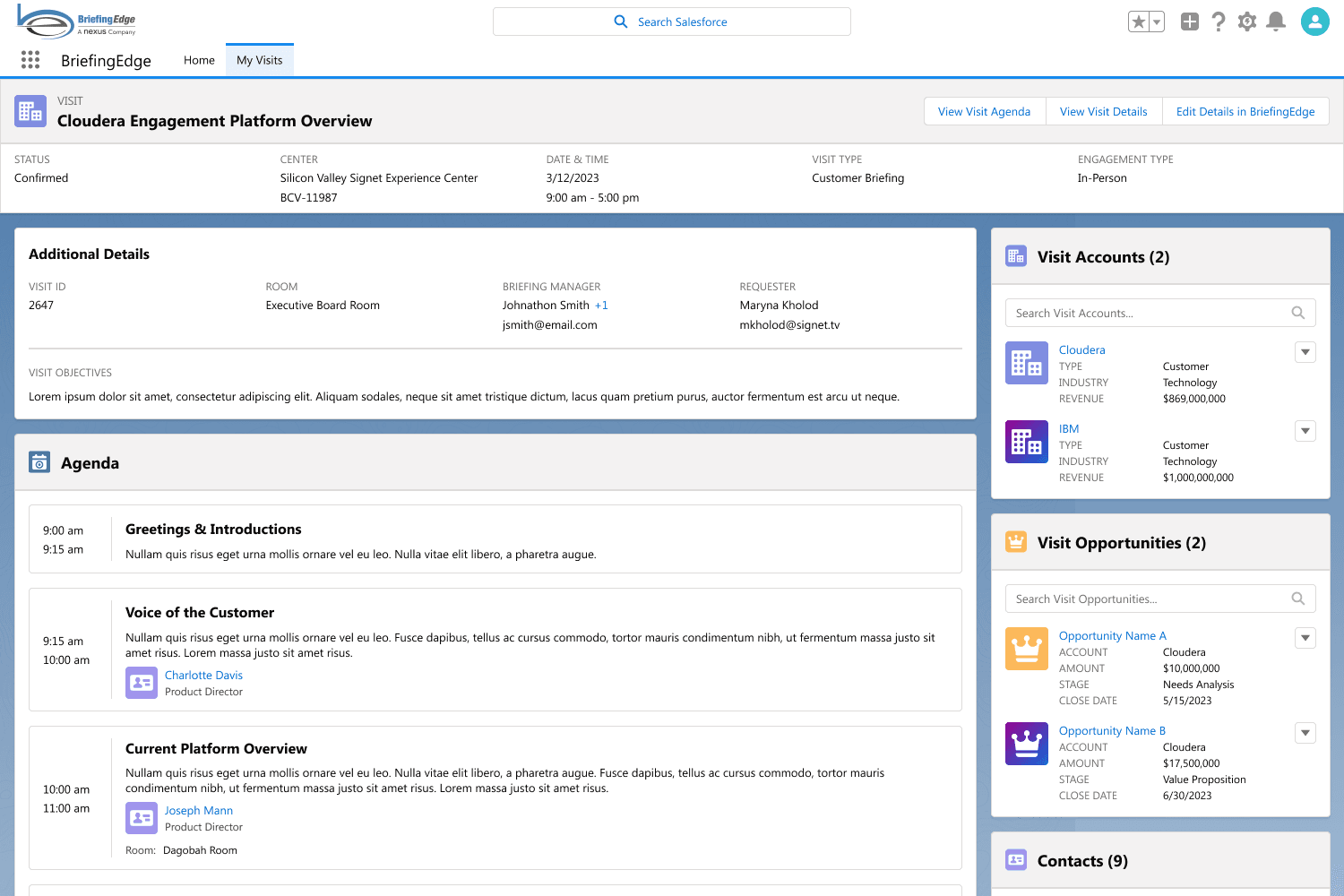Viewport: 1344px width, 896px height.
Task: Focus the Search Visit Accounts field
Action: [1160, 313]
